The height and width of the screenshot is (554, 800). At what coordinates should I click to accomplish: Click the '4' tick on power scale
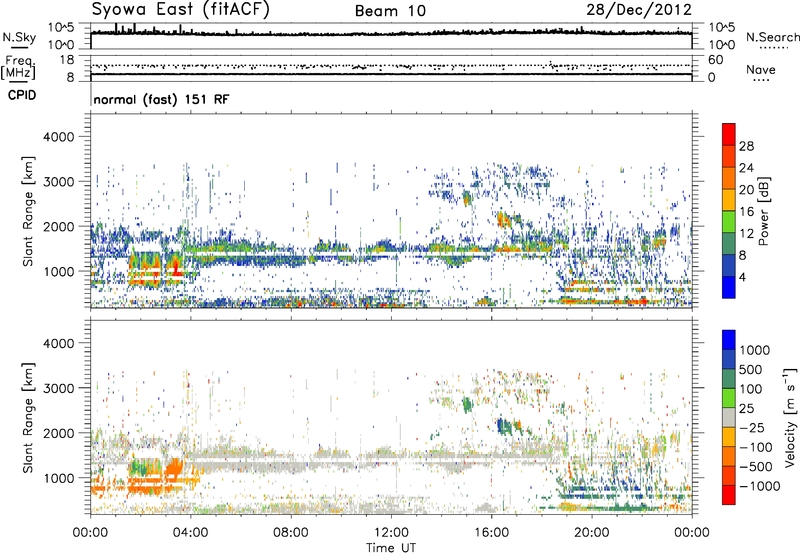tap(742, 277)
